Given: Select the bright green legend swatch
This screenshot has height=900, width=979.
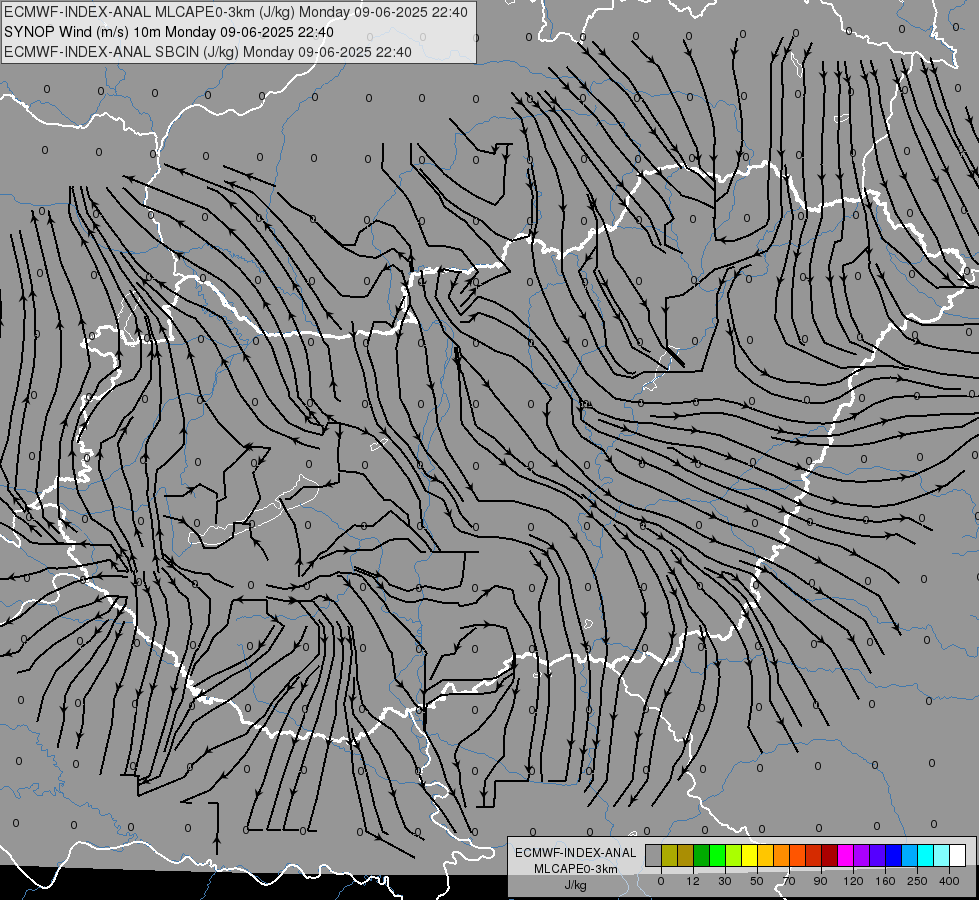Looking at the screenshot, I should pos(717,855).
